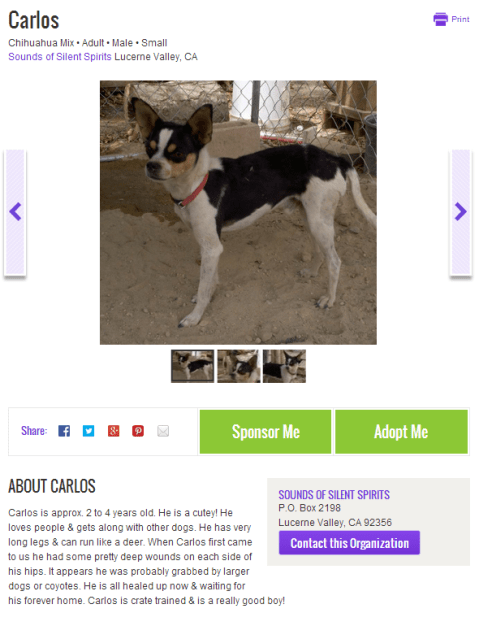Click the About Carlos heading
479x626 pixels.
click(x=52, y=486)
